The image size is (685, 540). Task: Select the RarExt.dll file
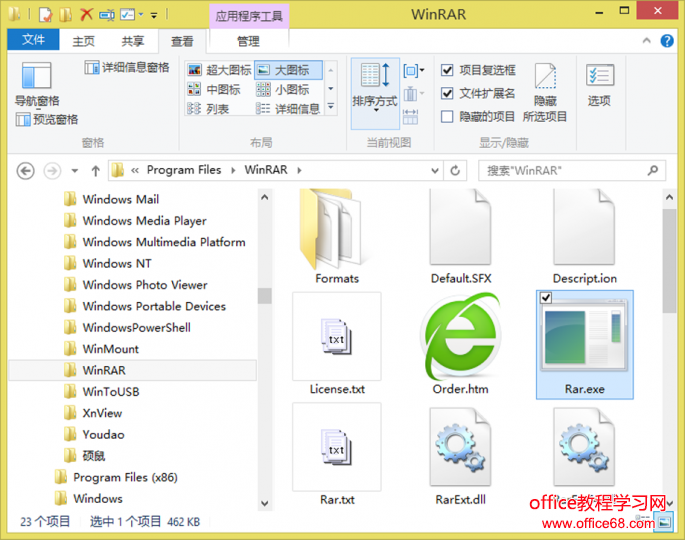tap(460, 456)
